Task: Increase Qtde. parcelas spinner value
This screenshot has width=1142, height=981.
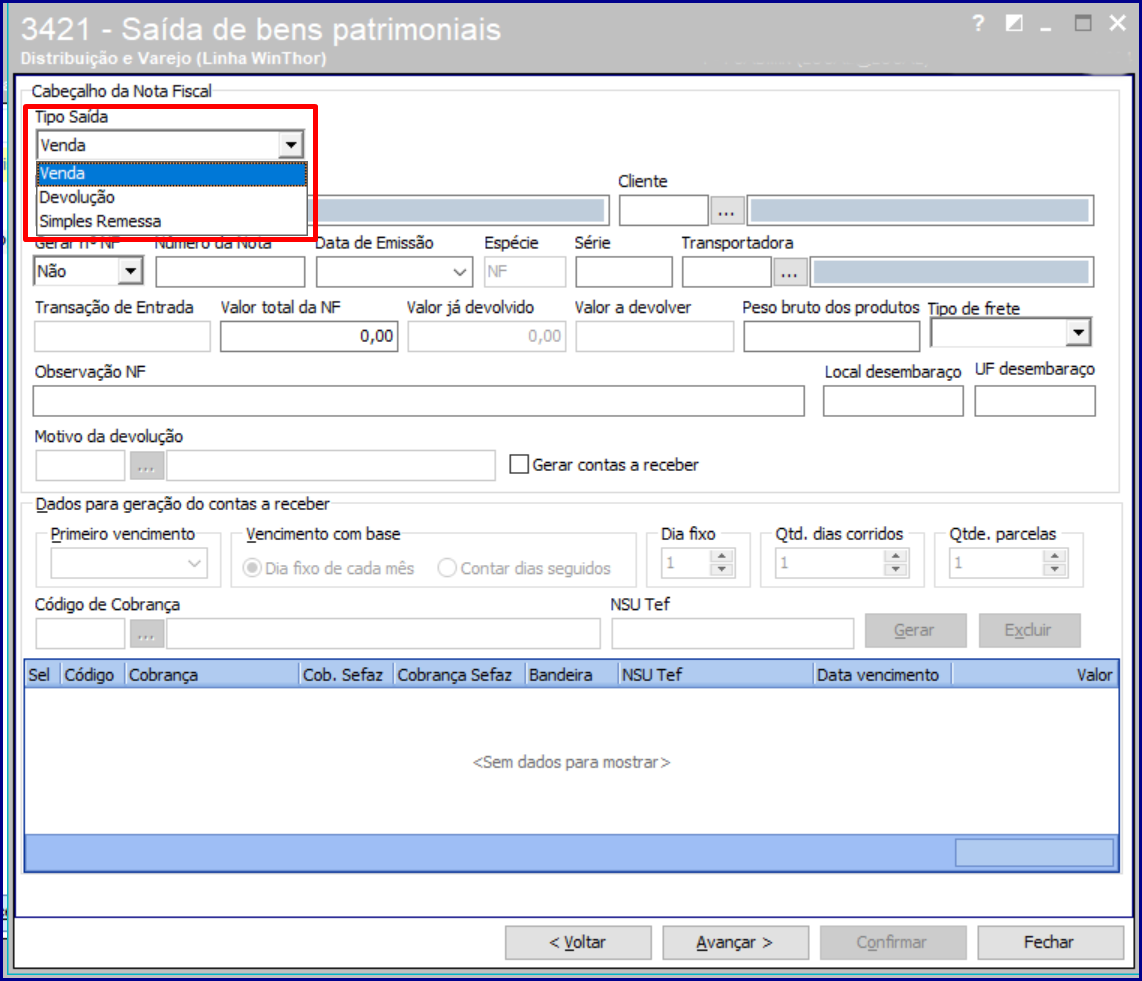Action: tap(1055, 556)
